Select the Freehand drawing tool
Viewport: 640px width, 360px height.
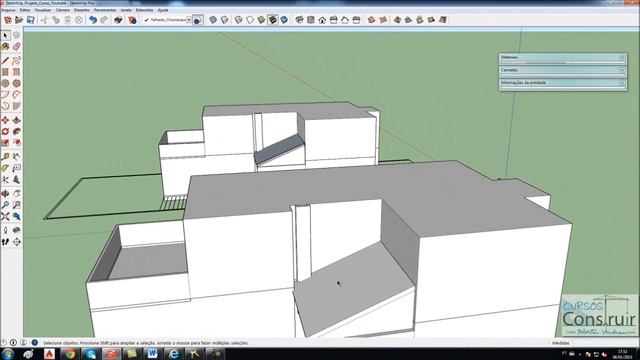16,61
